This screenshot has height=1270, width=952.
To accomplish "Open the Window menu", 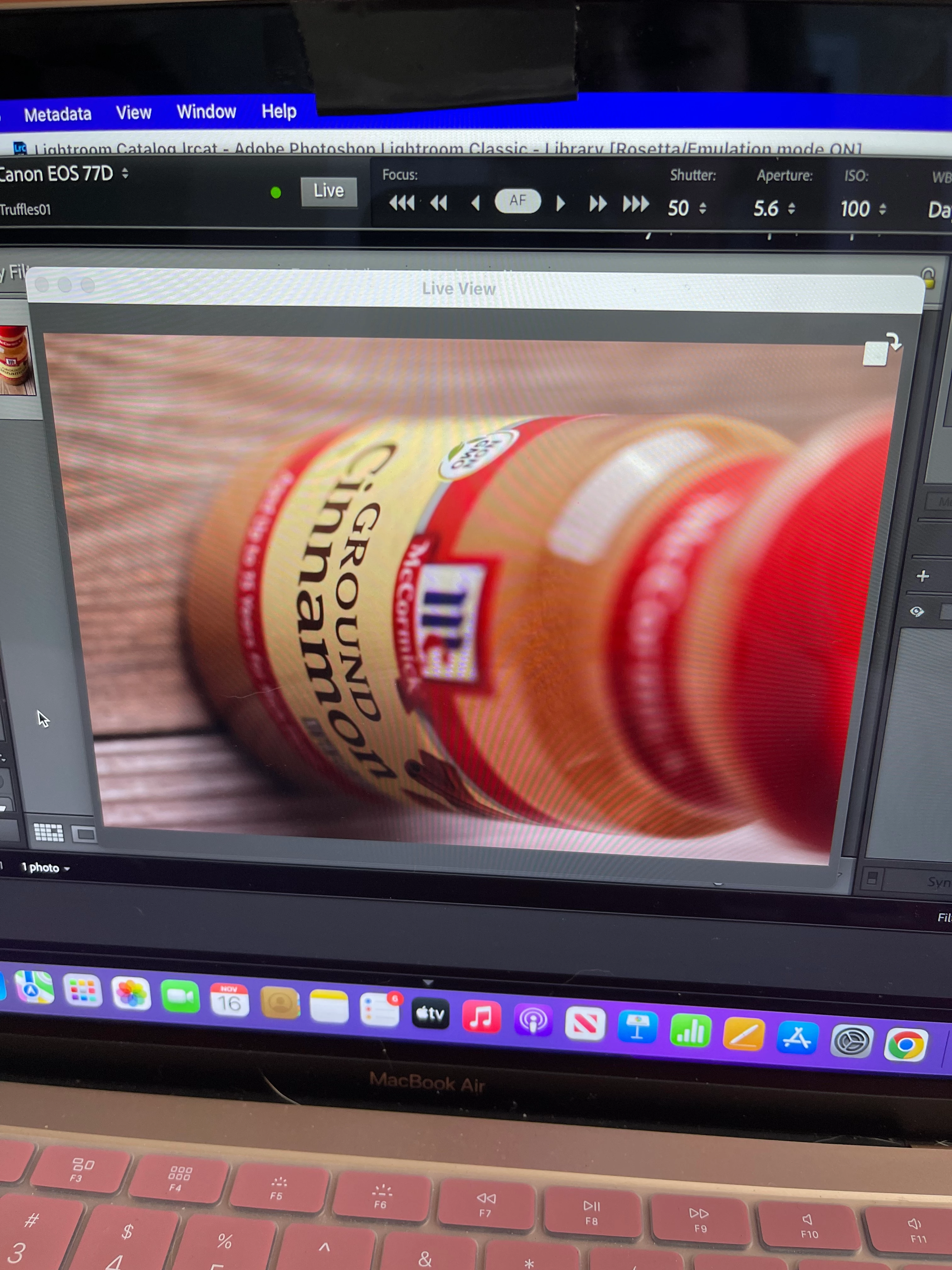I will pyautogui.click(x=206, y=112).
